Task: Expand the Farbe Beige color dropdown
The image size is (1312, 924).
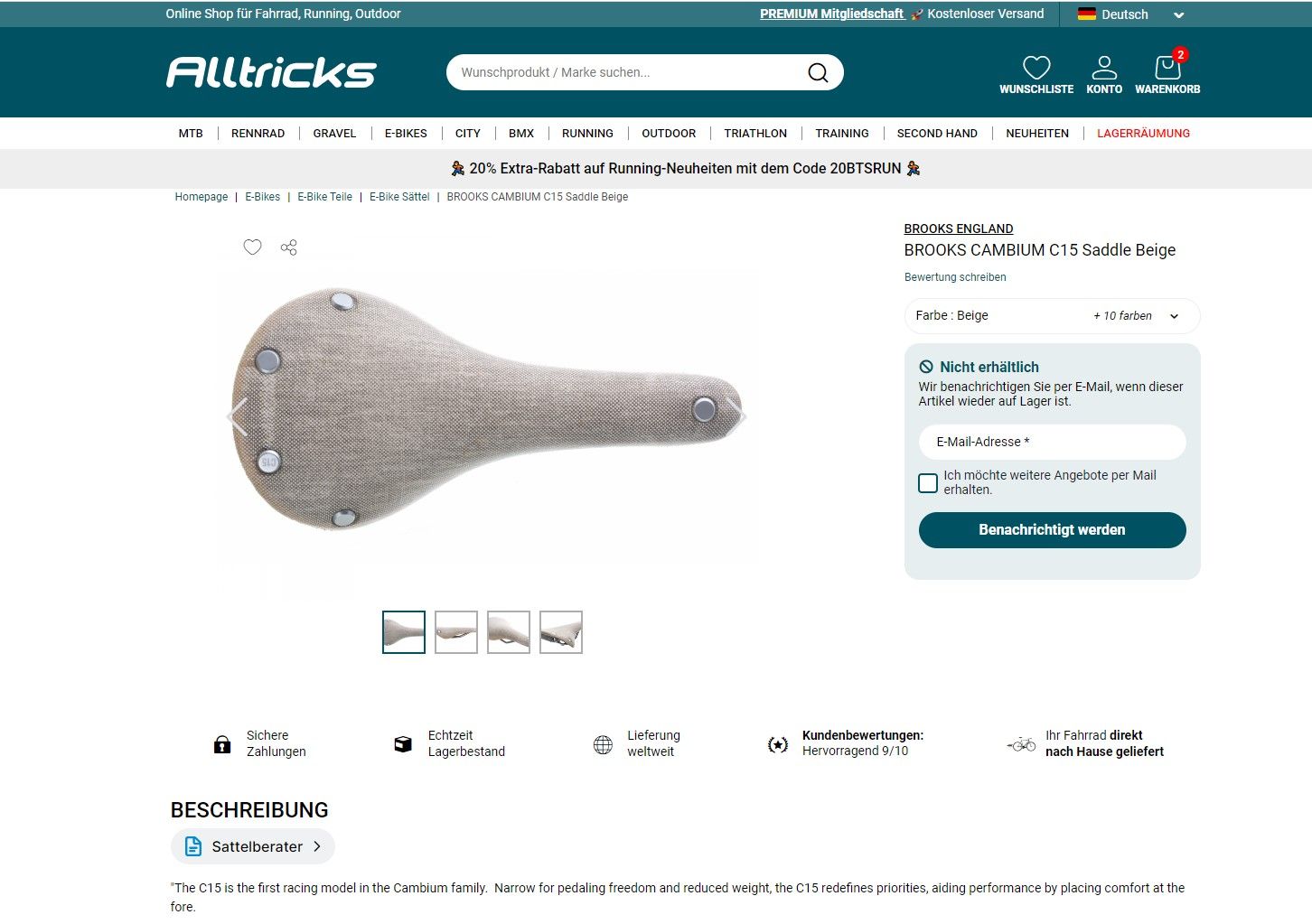Action: (x=1052, y=316)
